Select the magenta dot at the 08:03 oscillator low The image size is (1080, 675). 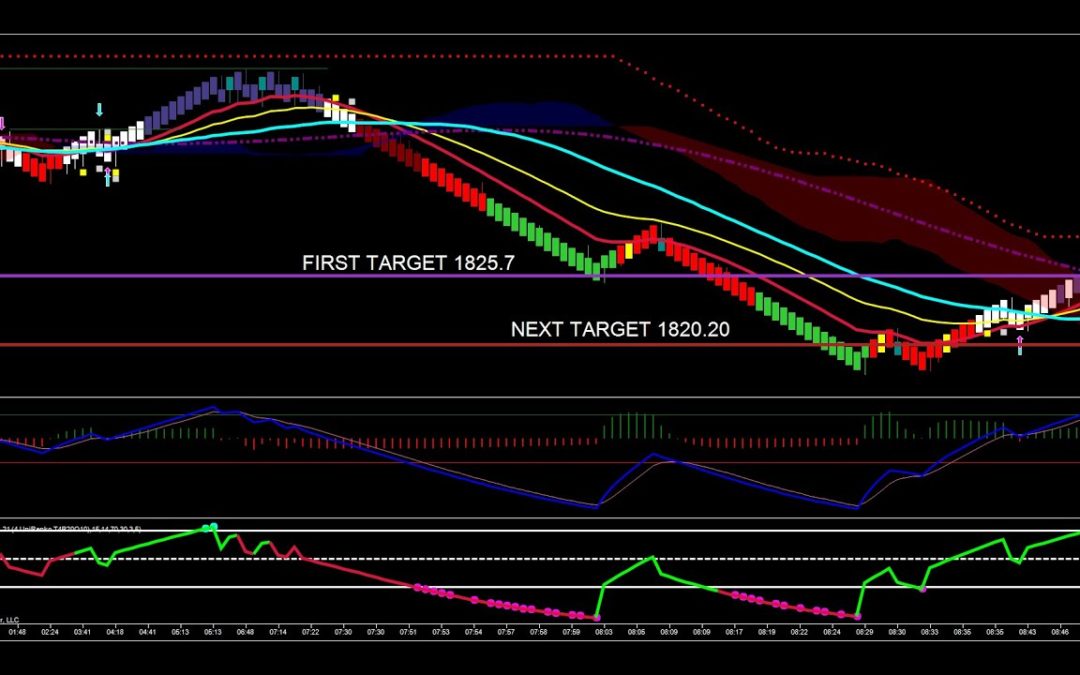tap(597, 619)
